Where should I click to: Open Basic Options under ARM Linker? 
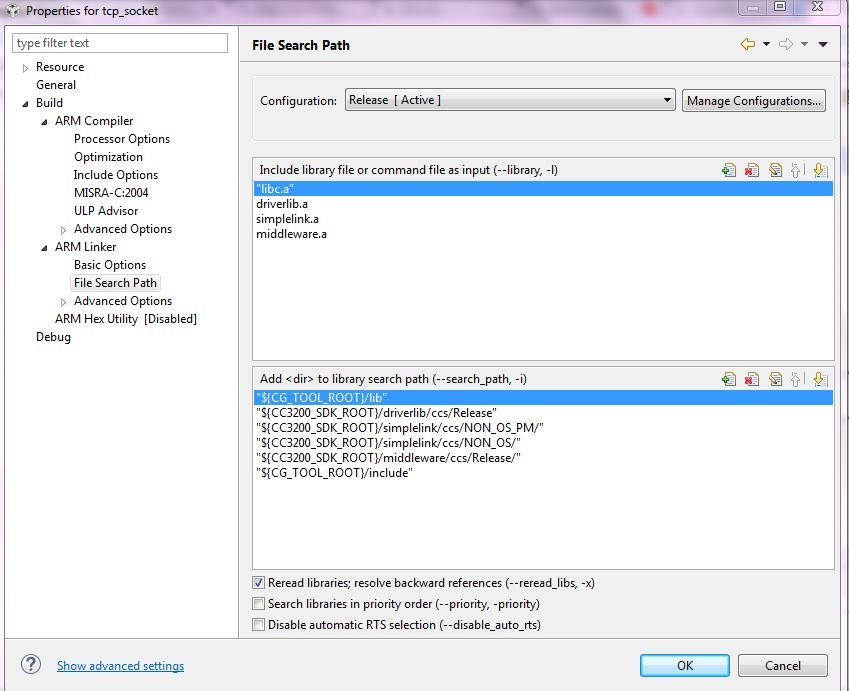[110, 265]
